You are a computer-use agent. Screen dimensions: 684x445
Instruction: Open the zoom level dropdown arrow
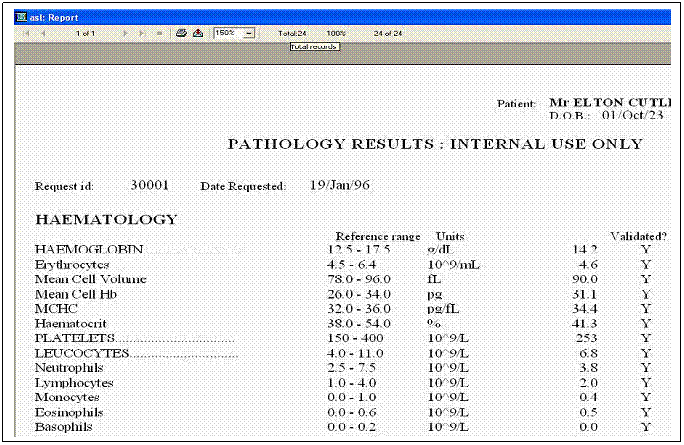pos(248,33)
